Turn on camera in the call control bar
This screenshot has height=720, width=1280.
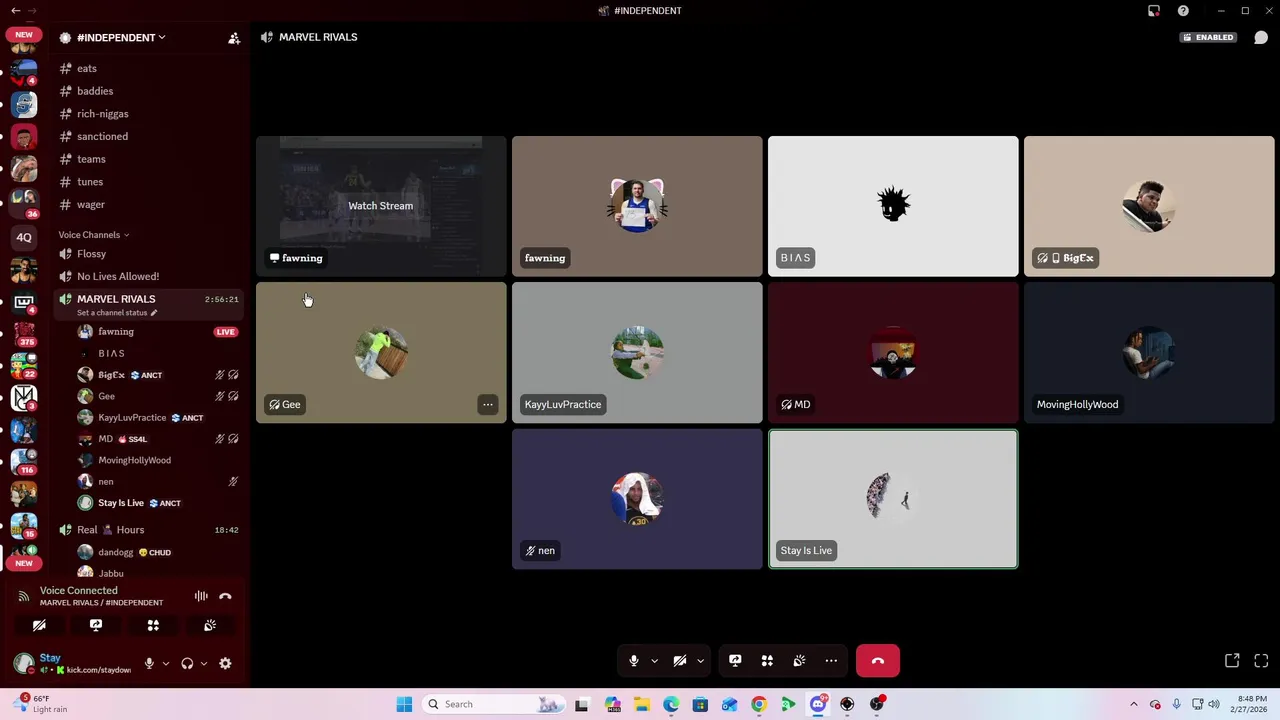(680, 661)
